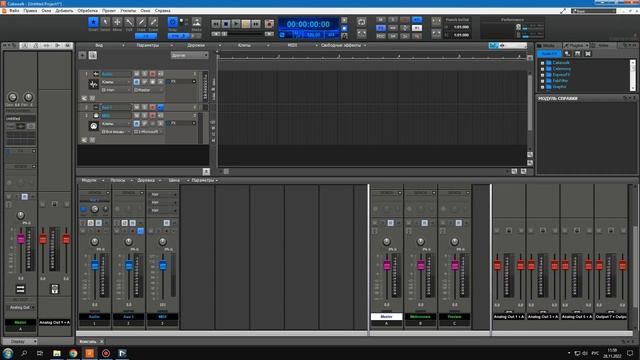
Task: Select the Erase tool
Action: tap(153, 22)
